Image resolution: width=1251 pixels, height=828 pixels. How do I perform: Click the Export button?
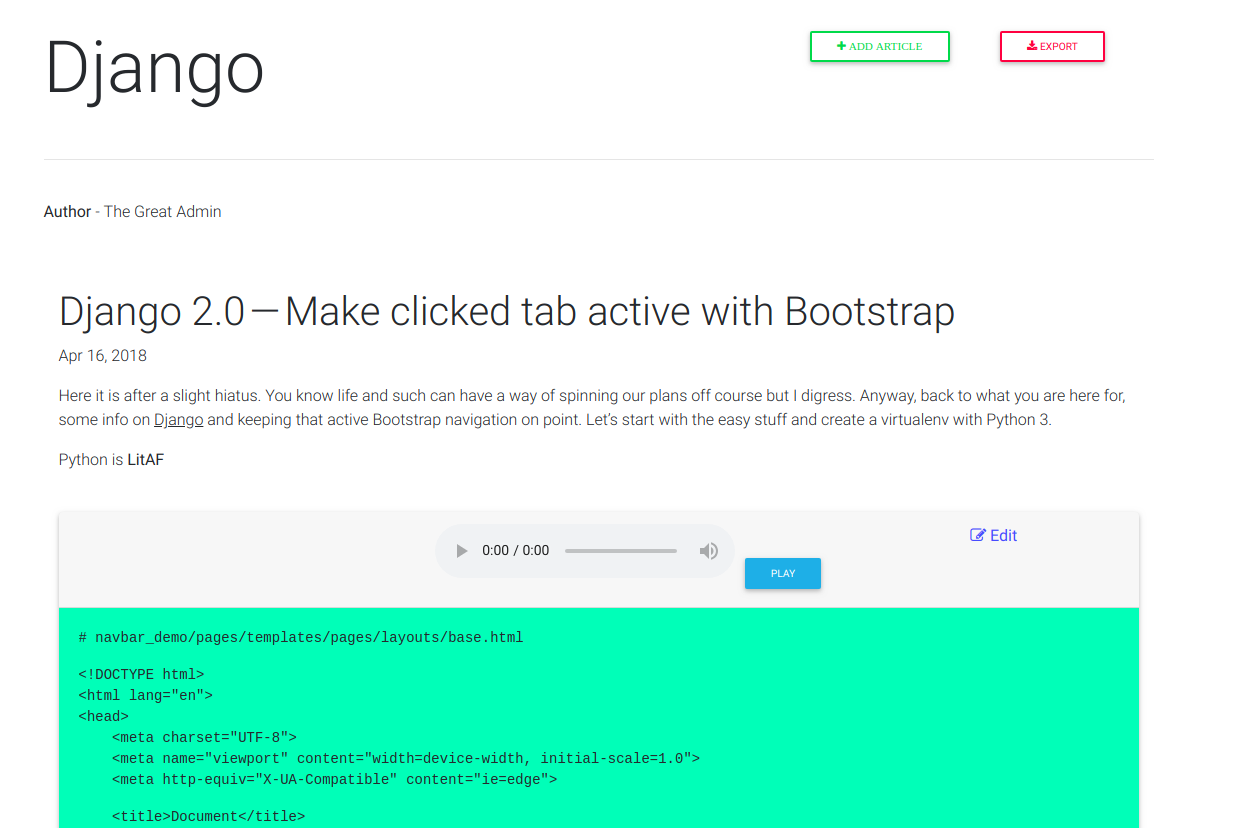pos(1052,46)
